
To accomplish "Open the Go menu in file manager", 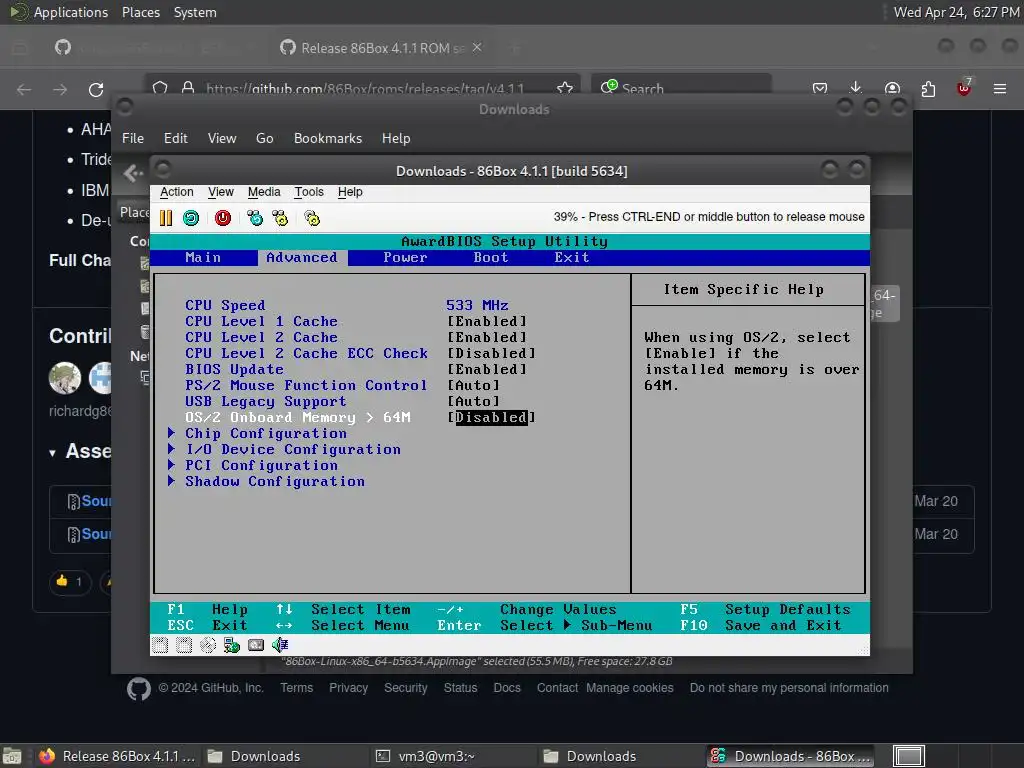I will tap(264, 138).
